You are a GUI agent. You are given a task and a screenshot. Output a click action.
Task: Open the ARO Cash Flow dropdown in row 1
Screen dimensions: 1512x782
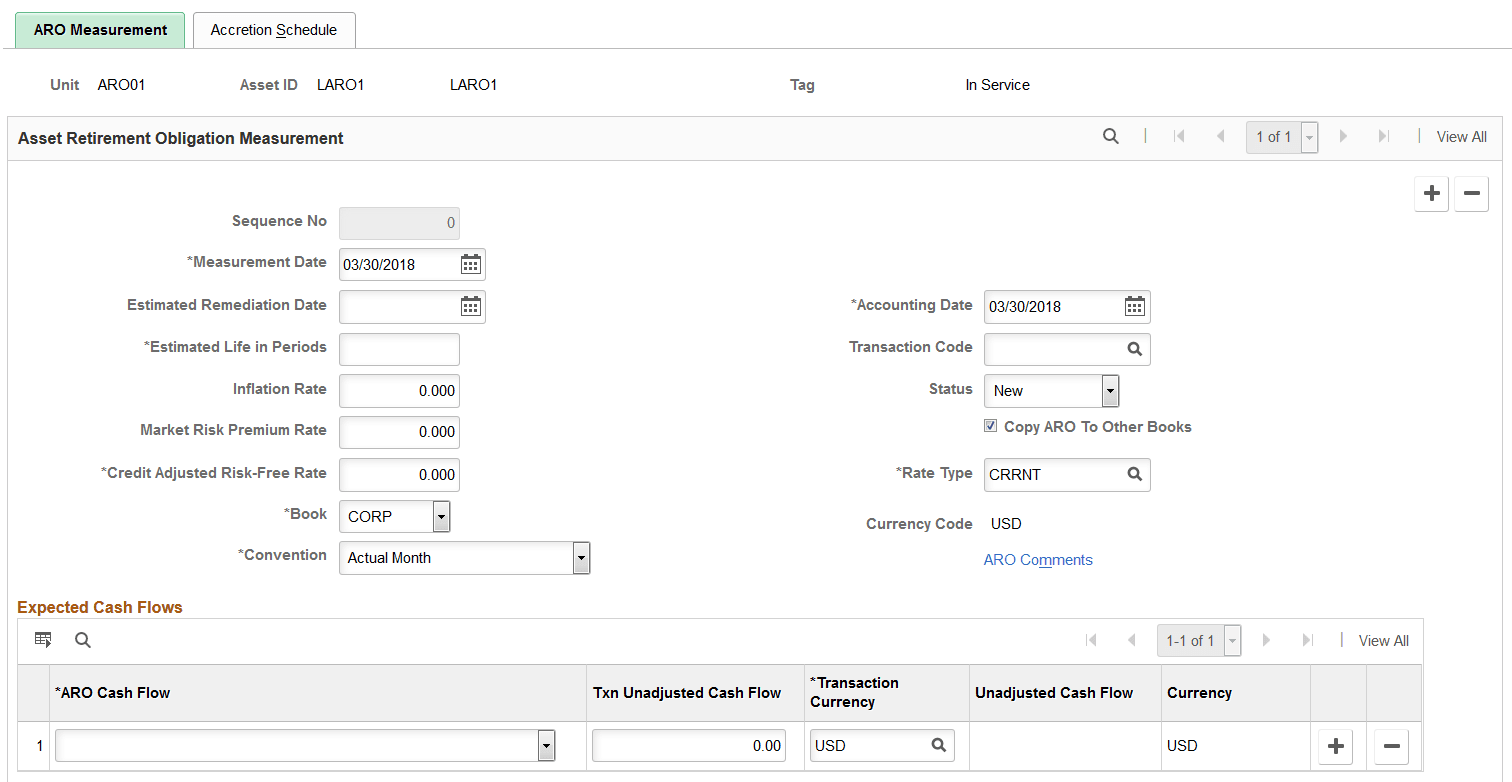pyautogui.click(x=546, y=745)
